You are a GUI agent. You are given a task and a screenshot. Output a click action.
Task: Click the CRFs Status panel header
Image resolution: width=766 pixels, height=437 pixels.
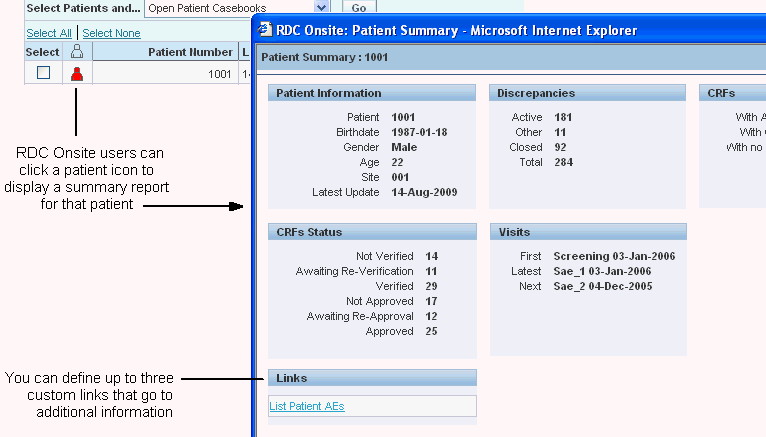click(372, 232)
